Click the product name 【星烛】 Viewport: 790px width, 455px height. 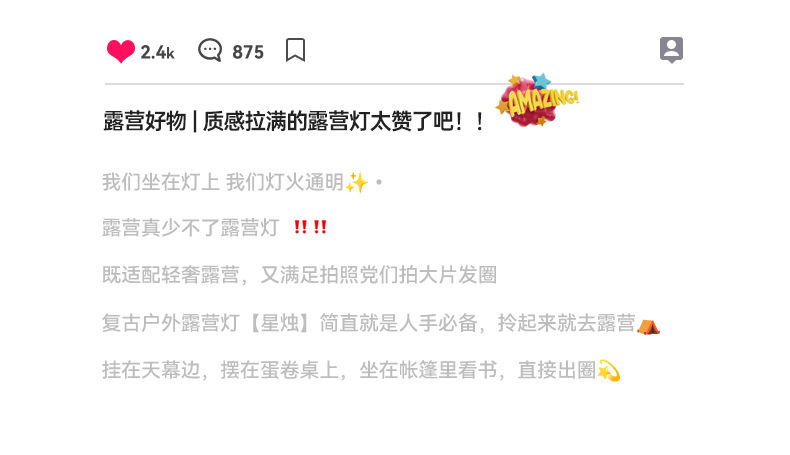(280, 323)
